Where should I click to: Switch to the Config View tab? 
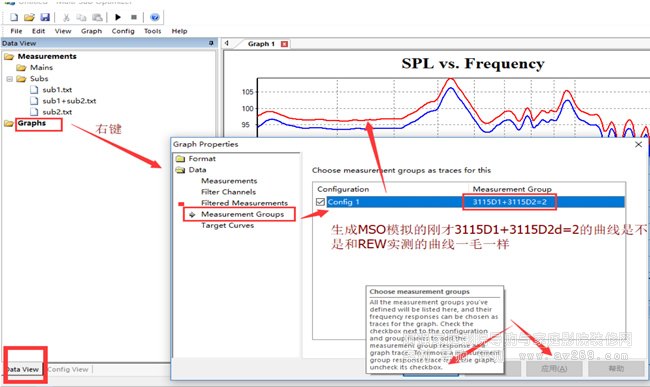click(x=68, y=369)
